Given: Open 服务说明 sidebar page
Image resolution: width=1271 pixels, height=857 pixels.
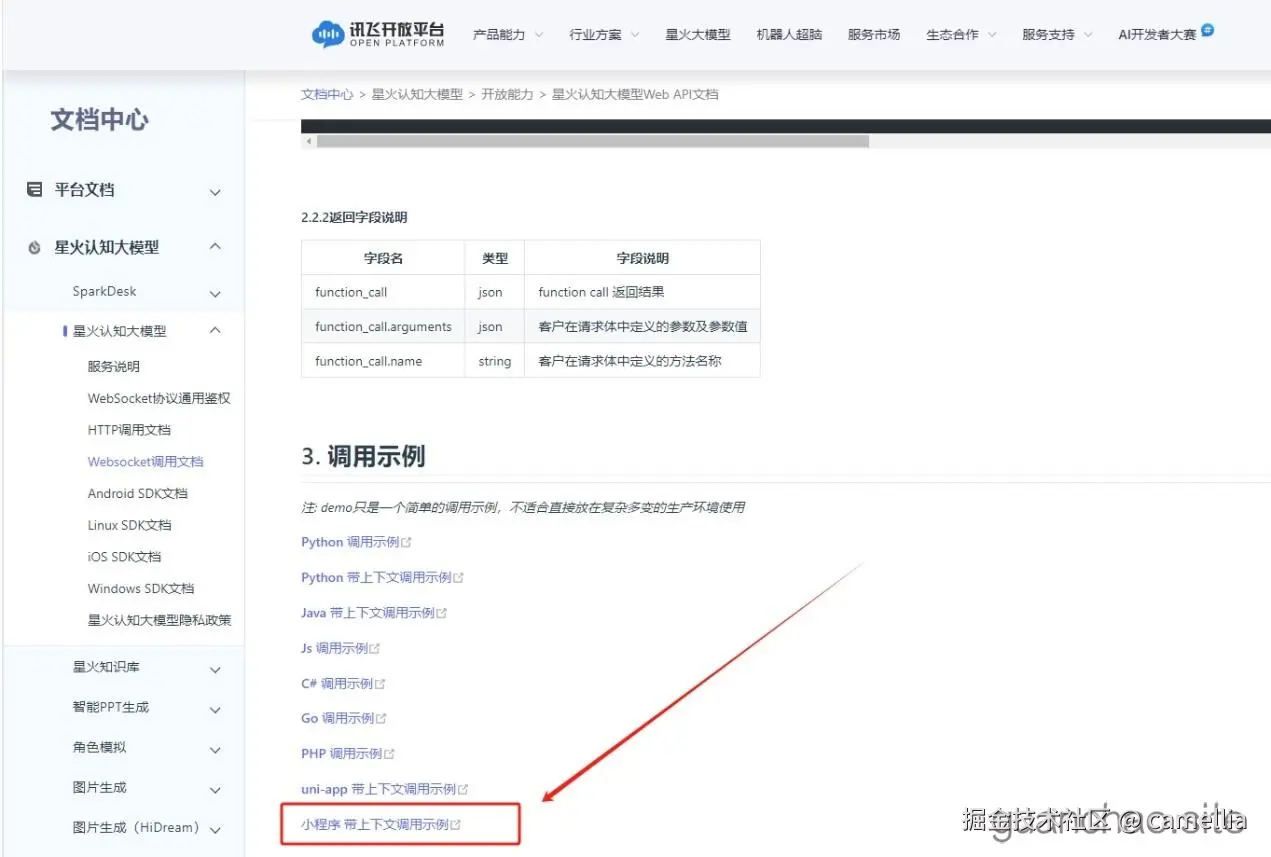Looking at the screenshot, I should (x=114, y=366).
